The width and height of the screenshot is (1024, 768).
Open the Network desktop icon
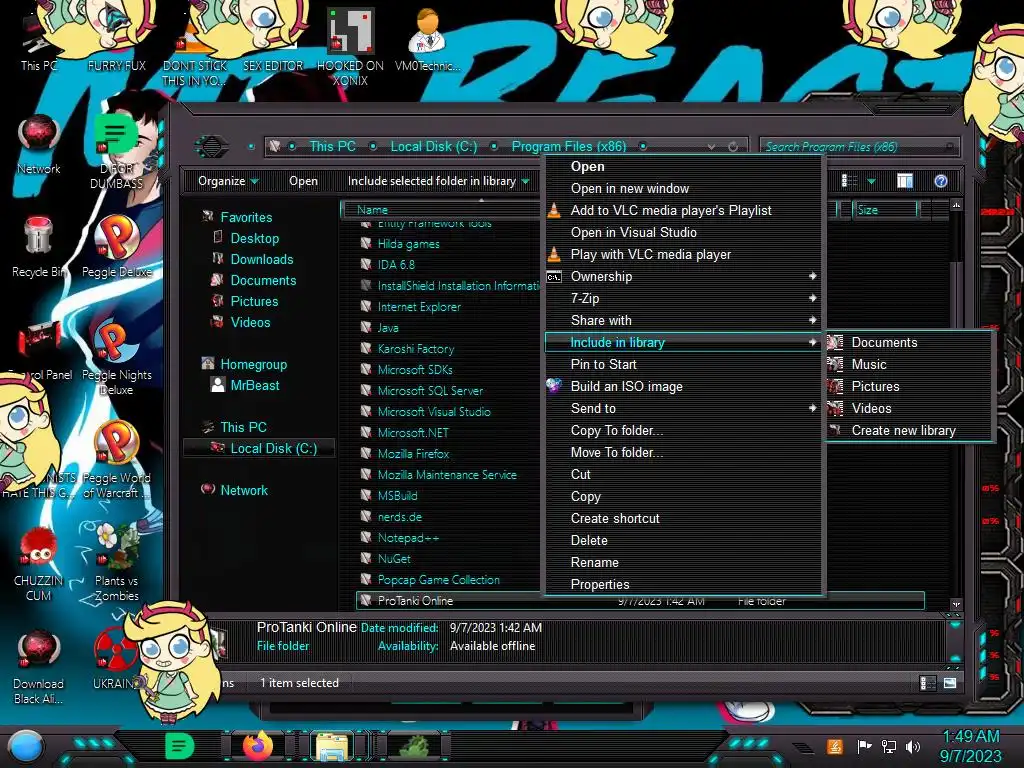39,145
